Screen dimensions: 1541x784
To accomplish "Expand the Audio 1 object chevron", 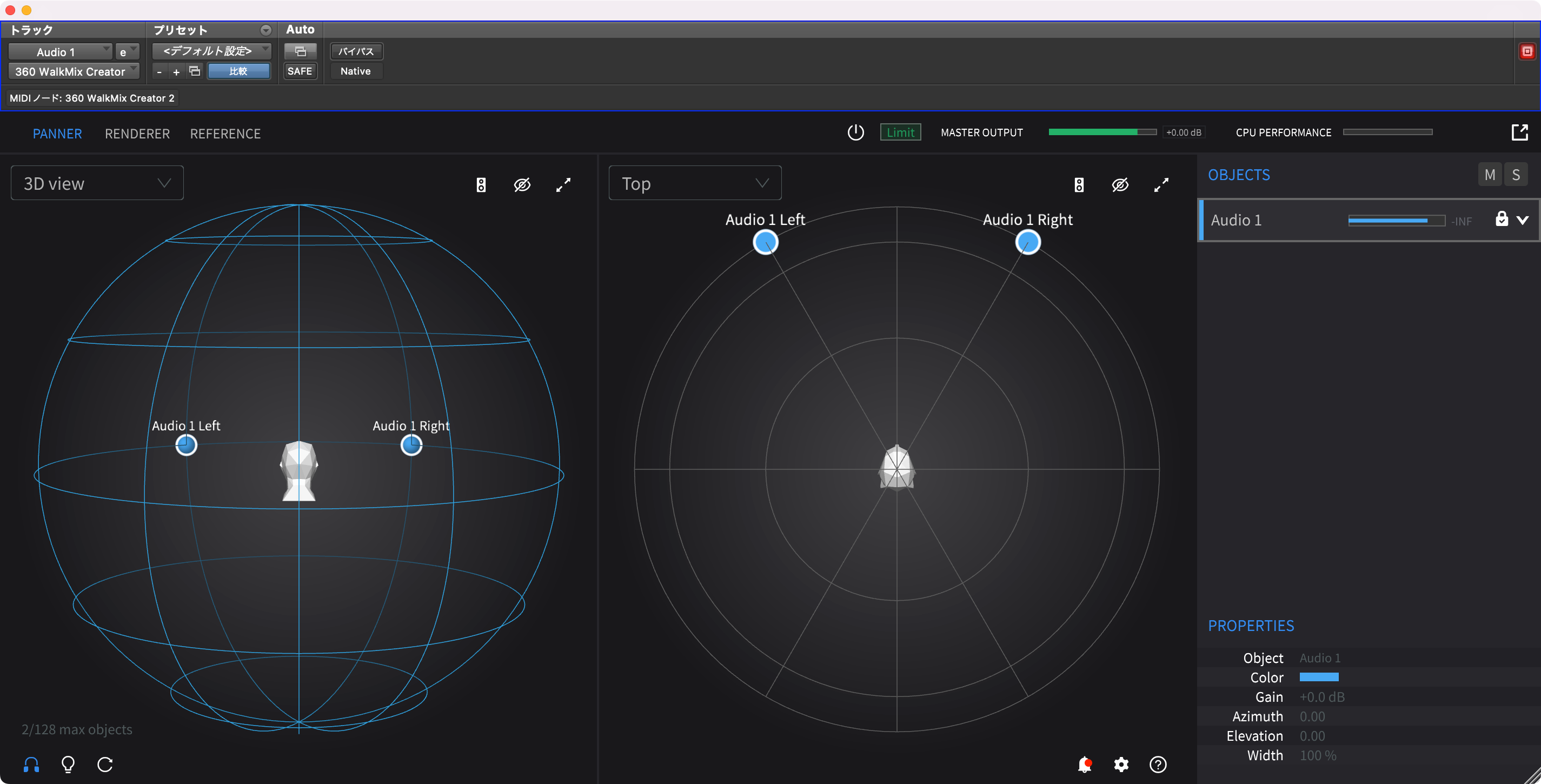I will [x=1523, y=220].
